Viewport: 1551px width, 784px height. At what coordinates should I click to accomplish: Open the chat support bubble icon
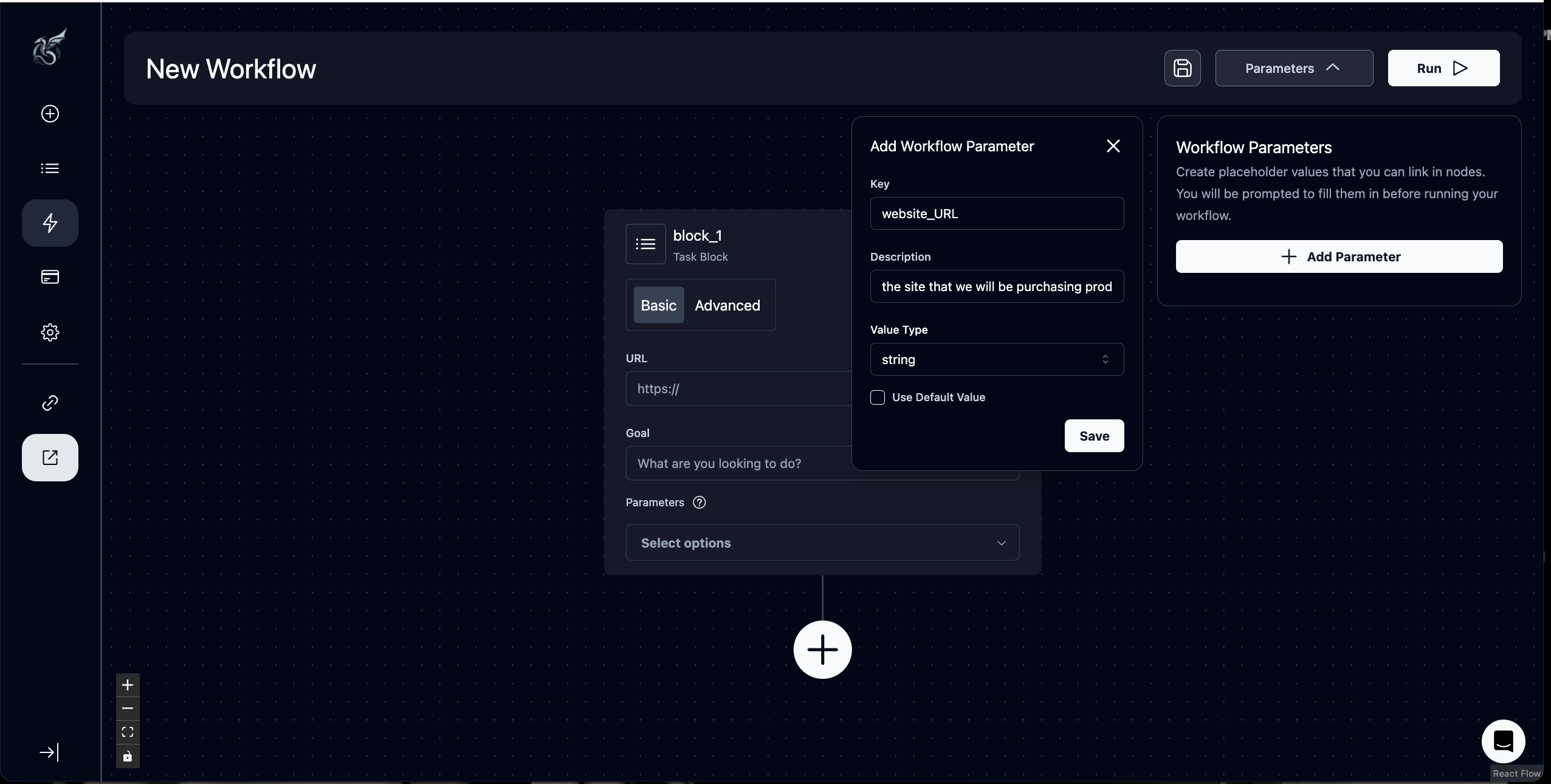(x=1503, y=741)
